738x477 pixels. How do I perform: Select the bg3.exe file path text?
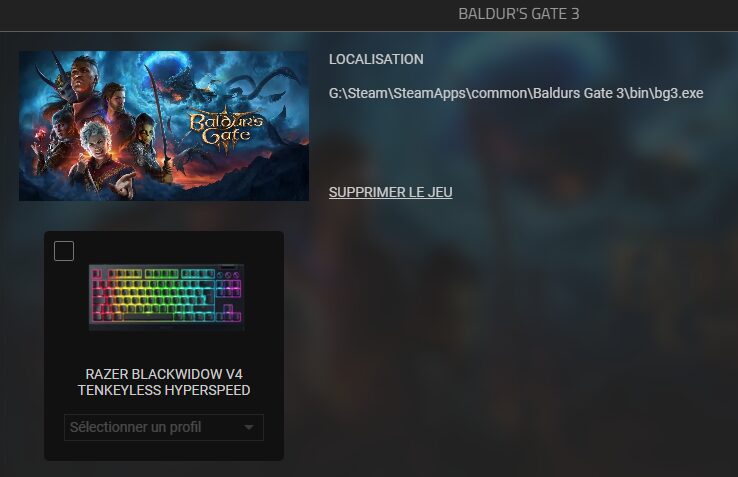coord(516,93)
